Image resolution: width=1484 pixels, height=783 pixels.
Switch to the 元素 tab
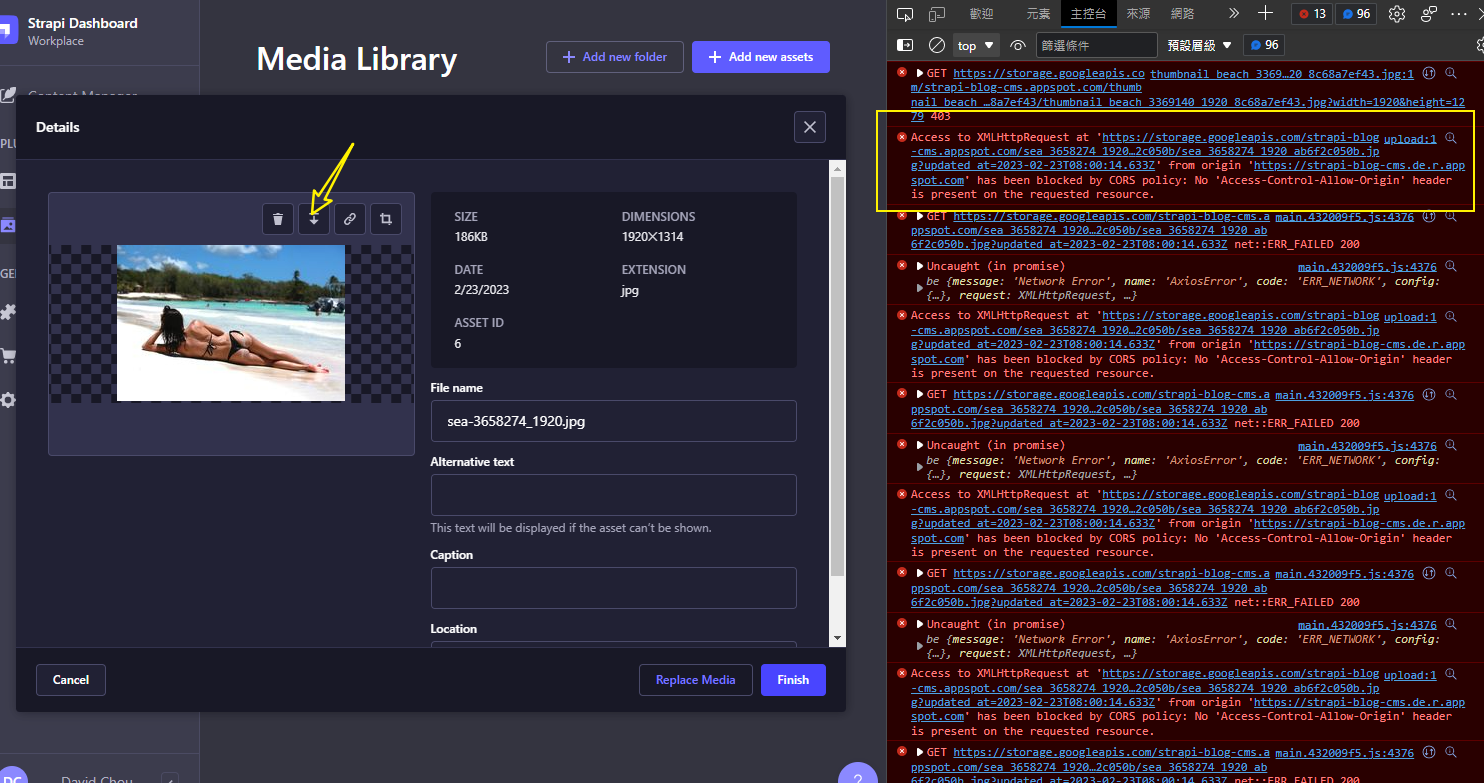[1038, 14]
